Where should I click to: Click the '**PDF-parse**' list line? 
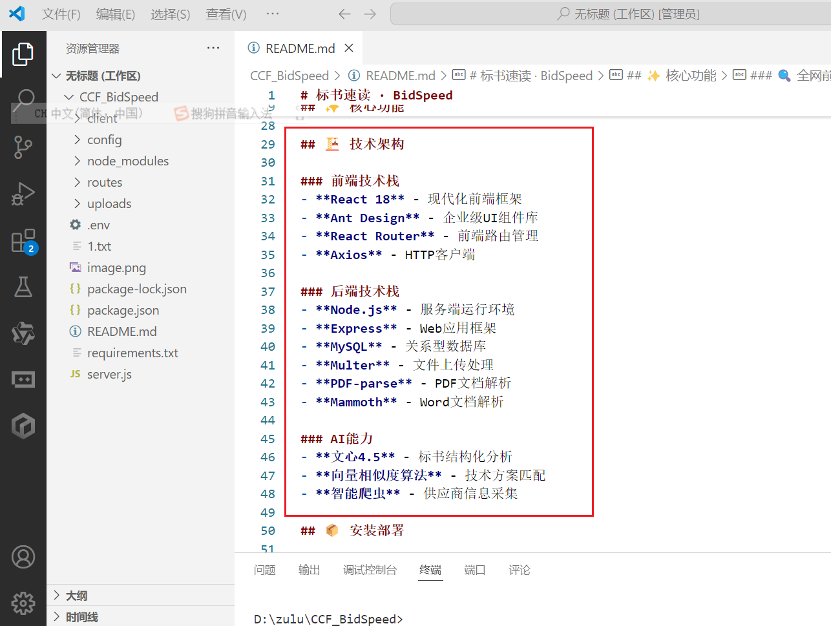point(406,383)
